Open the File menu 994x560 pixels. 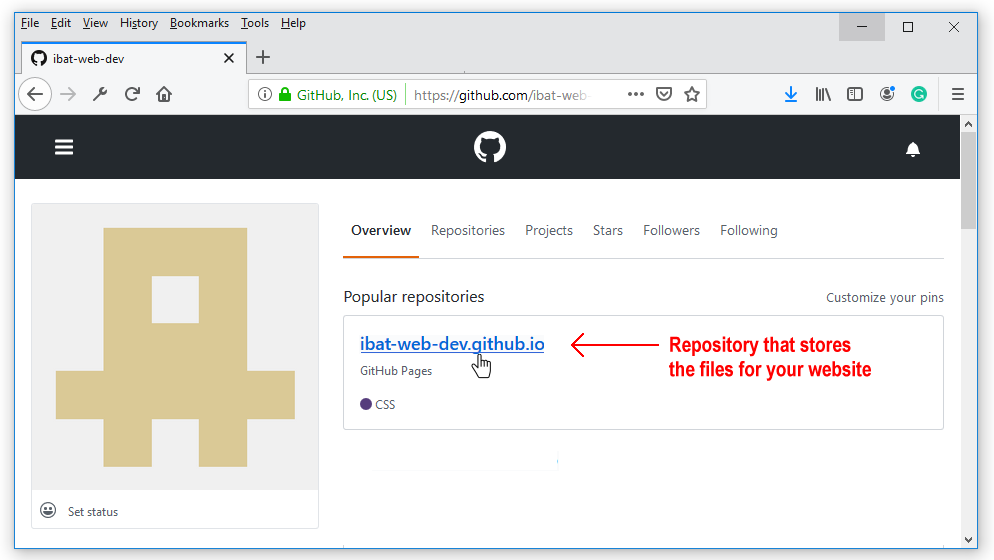click(30, 23)
